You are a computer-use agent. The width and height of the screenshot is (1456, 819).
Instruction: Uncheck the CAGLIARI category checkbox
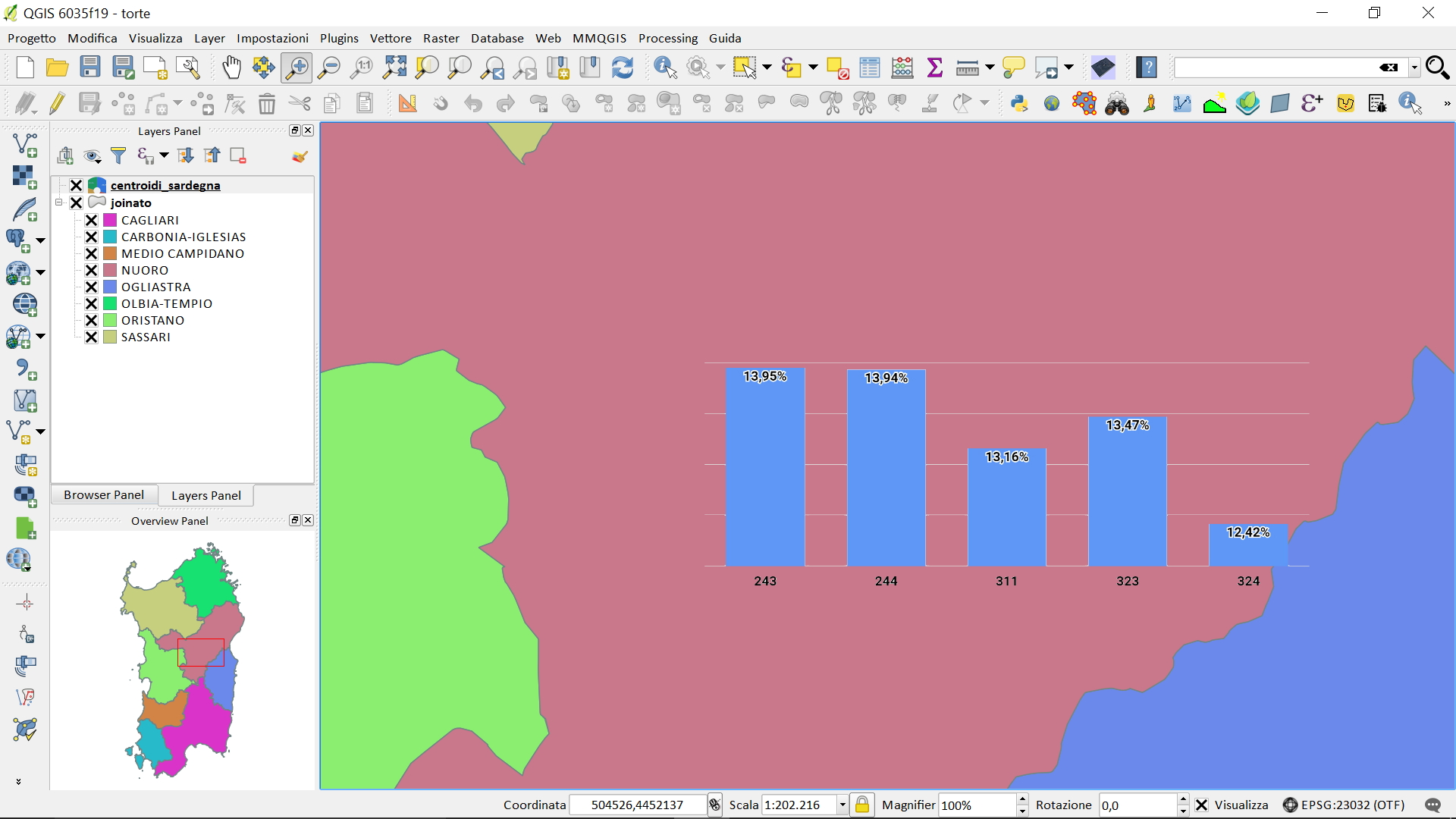[x=91, y=220]
